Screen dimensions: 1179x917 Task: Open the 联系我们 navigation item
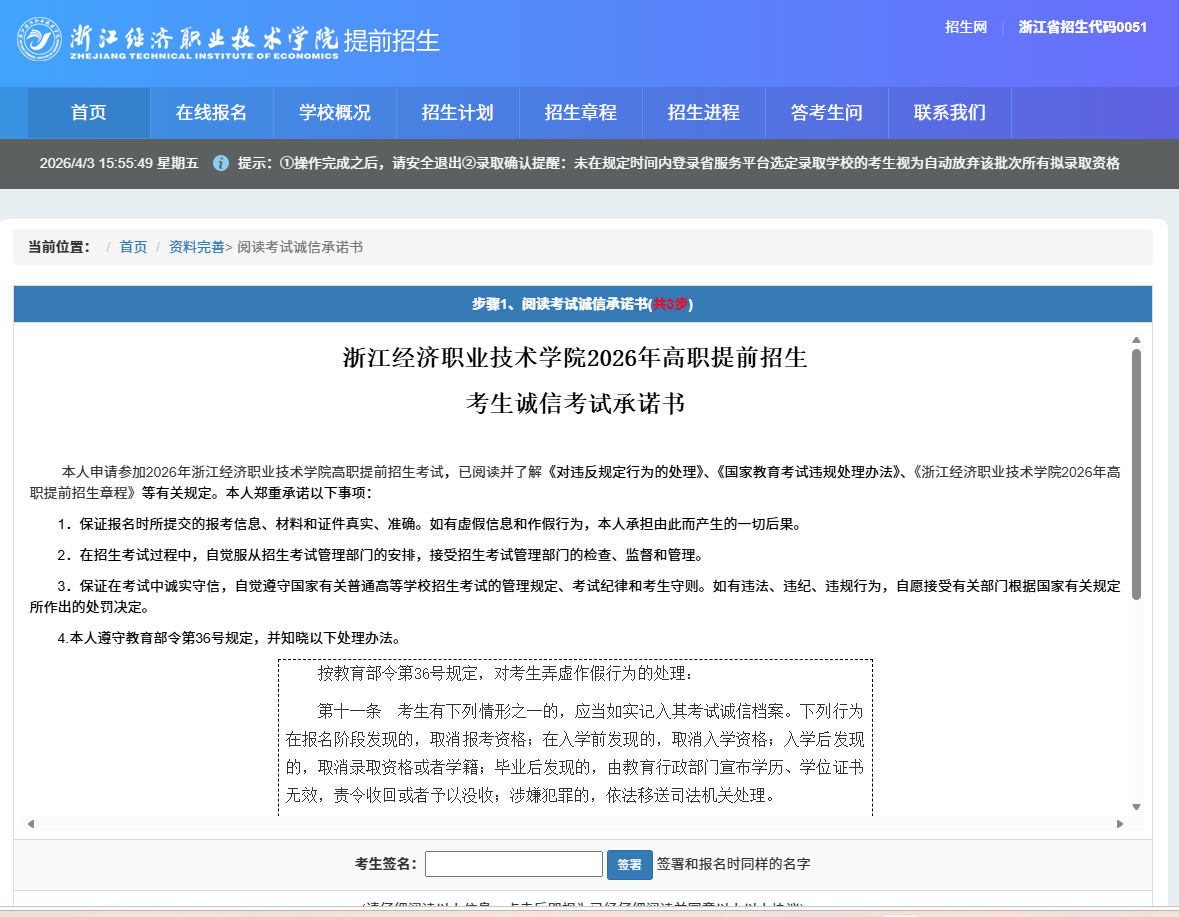coord(949,113)
